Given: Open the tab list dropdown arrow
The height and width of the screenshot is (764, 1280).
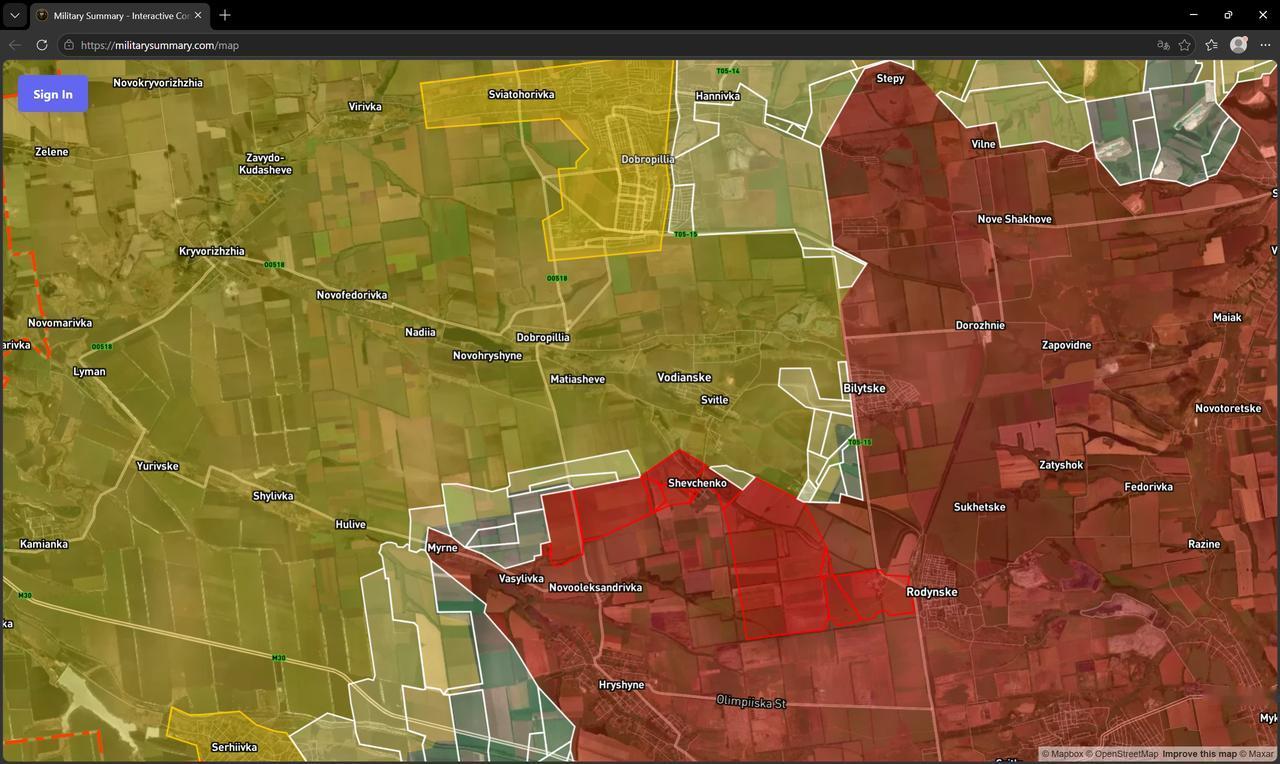Looking at the screenshot, I should point(14,15).
